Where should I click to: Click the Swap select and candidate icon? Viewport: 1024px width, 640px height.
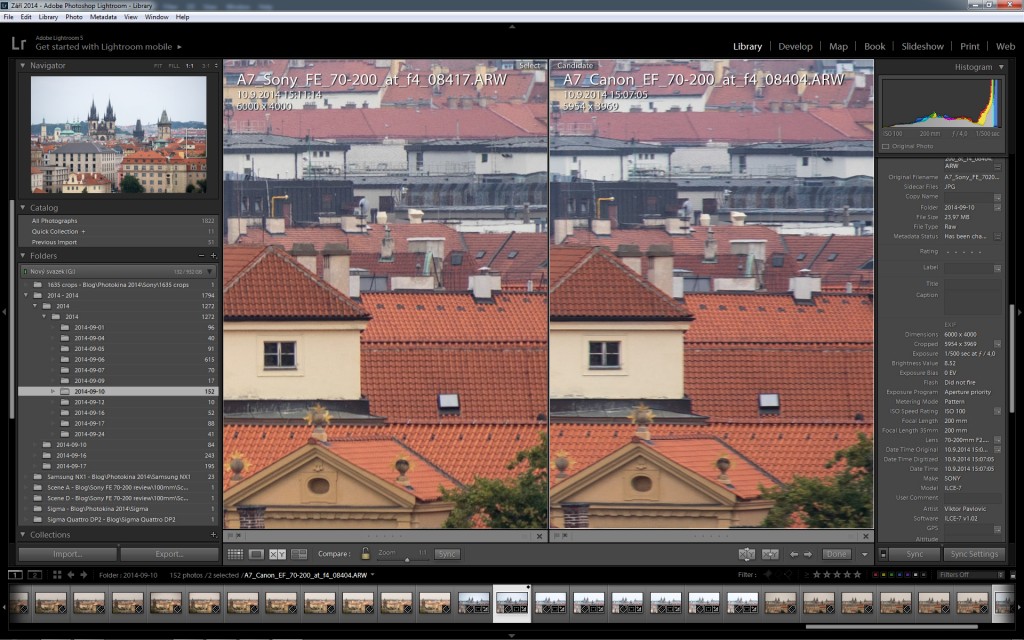click(x=745, y=554)
